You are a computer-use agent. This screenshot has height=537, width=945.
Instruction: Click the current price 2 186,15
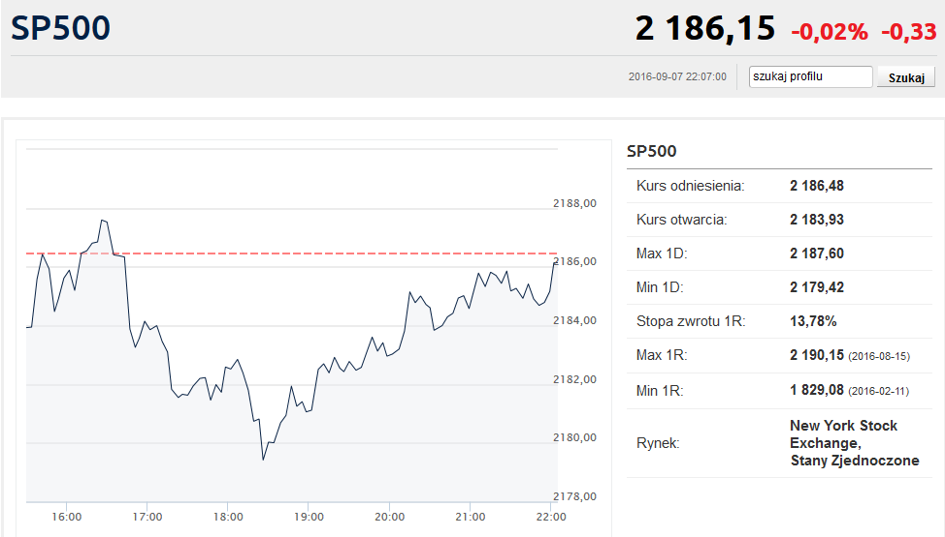pyautogui.click(x=705, y=29)
